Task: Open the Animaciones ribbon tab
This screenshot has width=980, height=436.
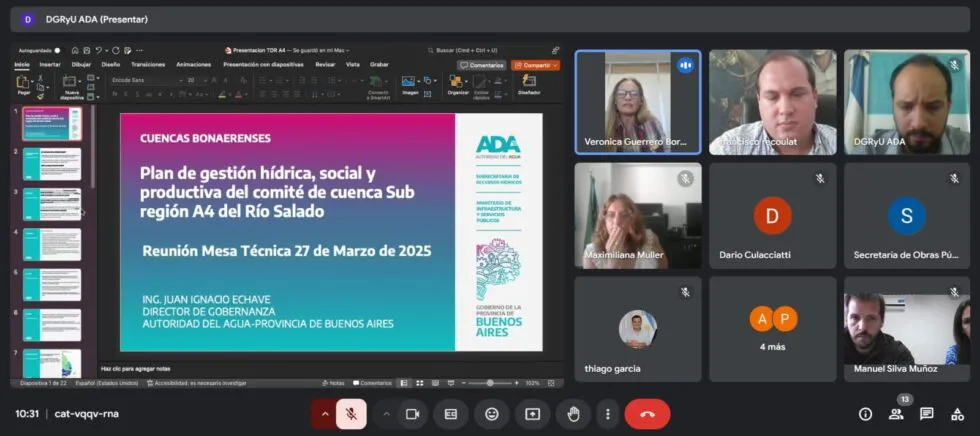Action: [x=194, y=64]
